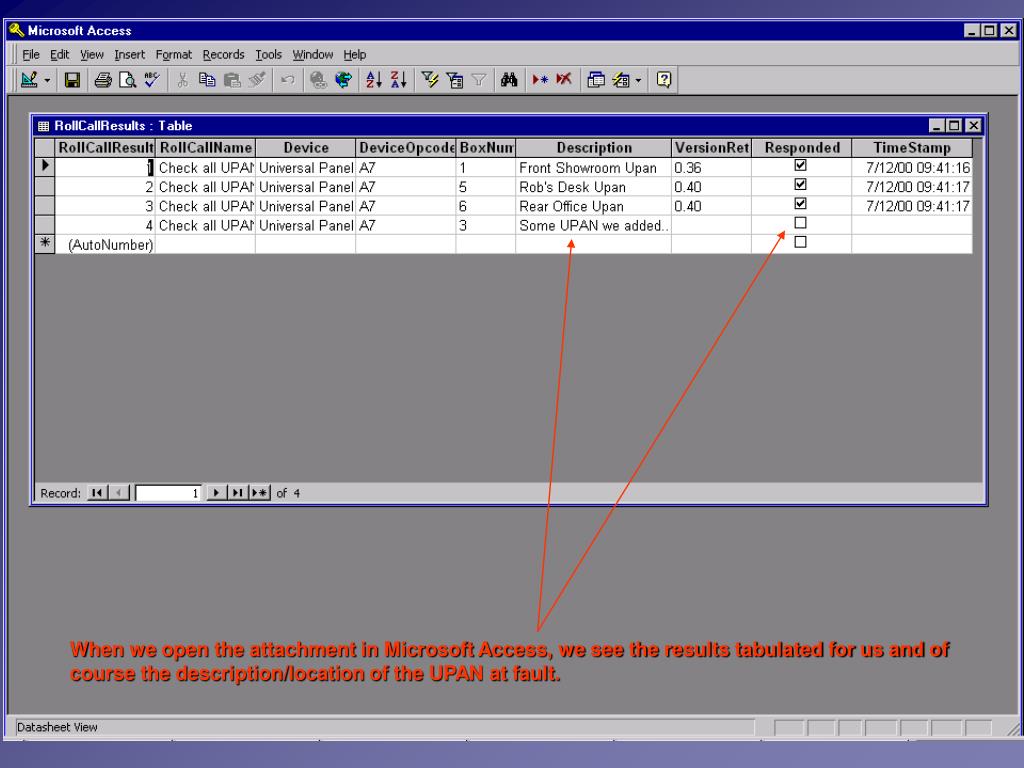
Task: Click the '(AutoNumber)' cell
Action: click(104, 244)
